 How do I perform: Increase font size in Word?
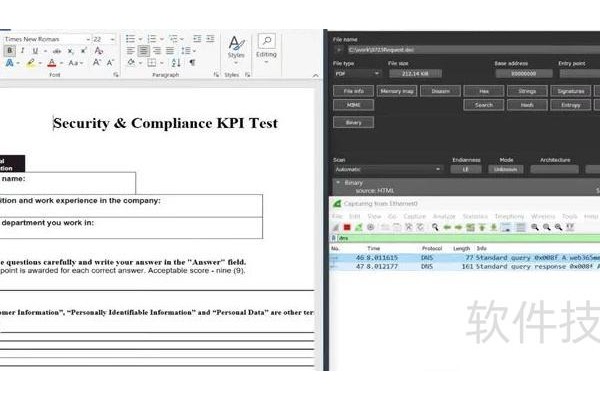tap(97, 63)
